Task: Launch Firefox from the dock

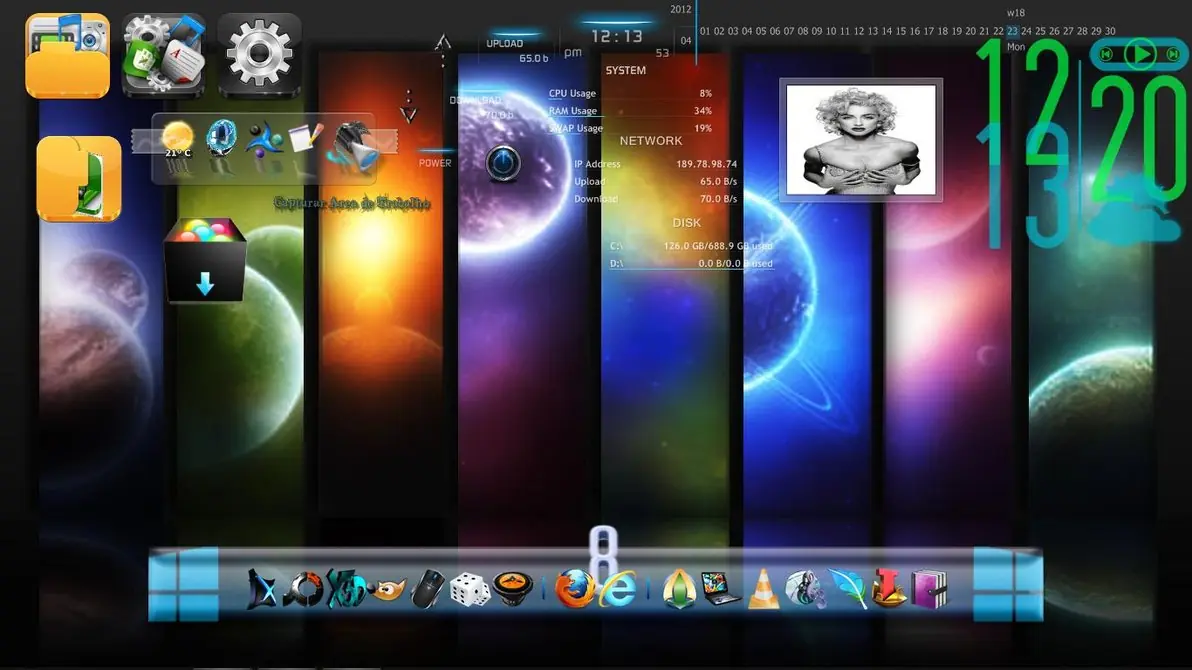Action: coord(574,589)
